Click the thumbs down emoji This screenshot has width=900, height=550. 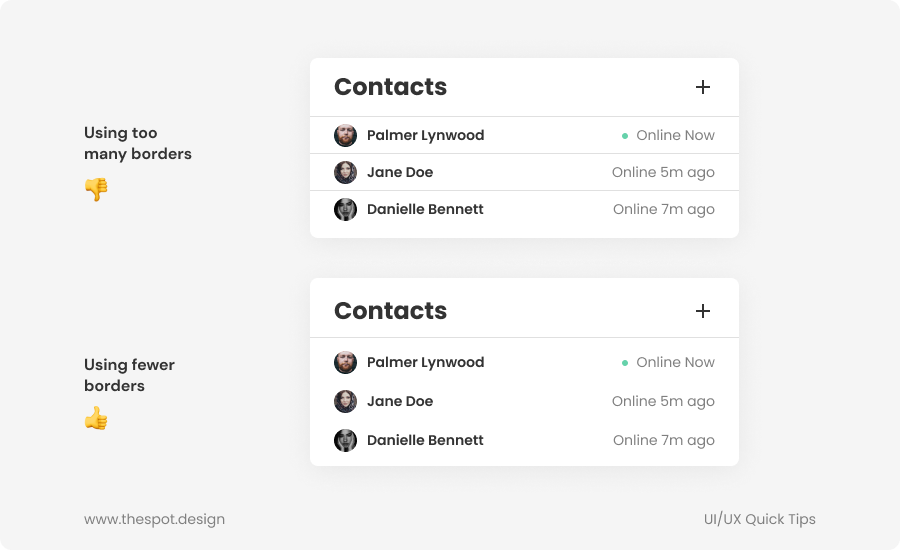click(x=96, y=189)
